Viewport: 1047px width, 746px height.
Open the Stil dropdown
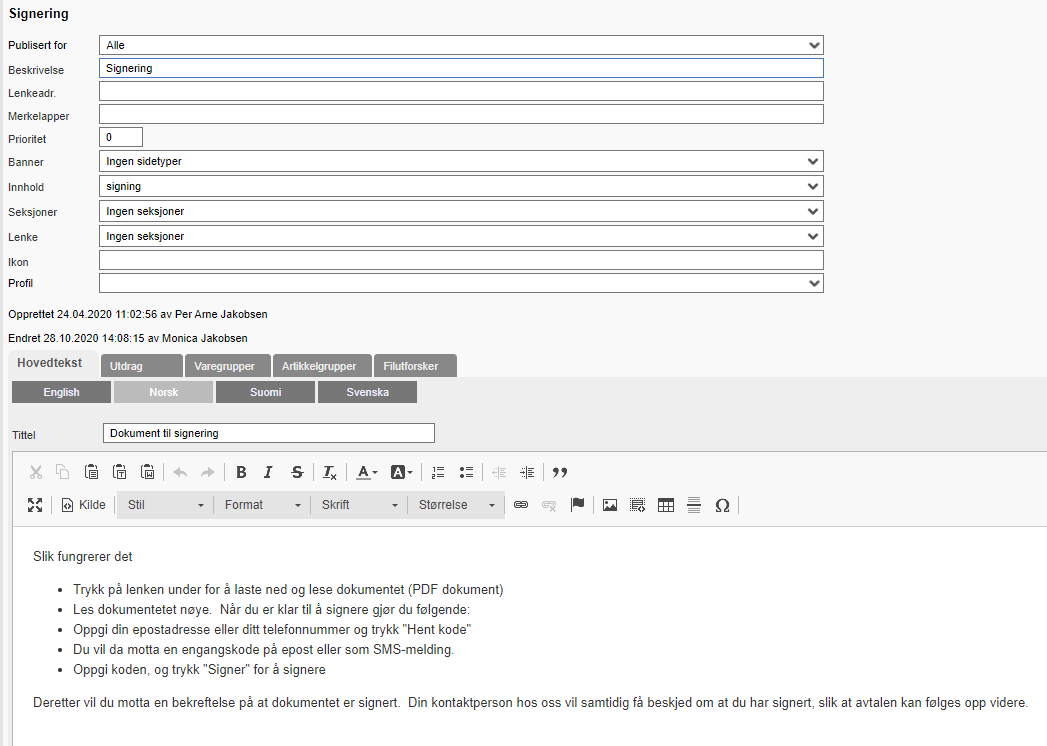point(166,505)
